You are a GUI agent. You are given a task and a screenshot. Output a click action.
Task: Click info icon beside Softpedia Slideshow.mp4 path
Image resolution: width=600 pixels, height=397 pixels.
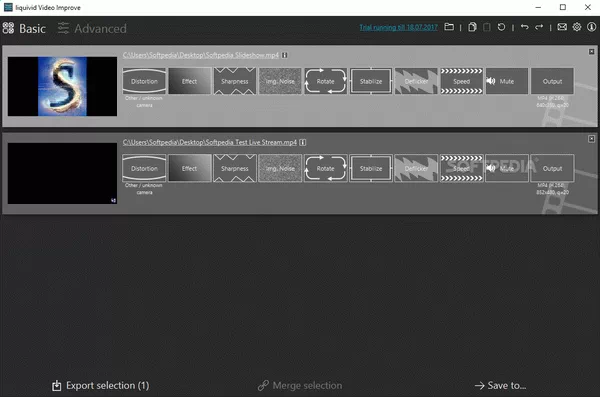285,55
